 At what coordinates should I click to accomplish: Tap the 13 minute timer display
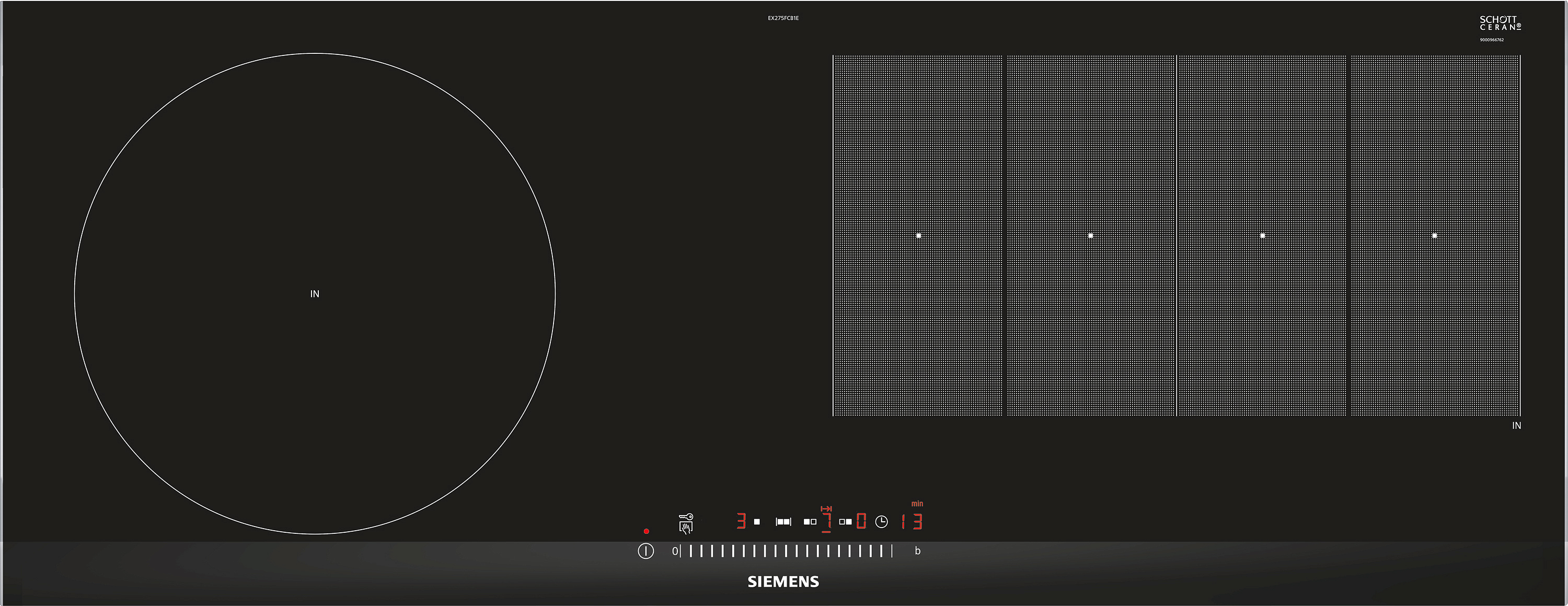pyautogui.click(x=913, y=522)
